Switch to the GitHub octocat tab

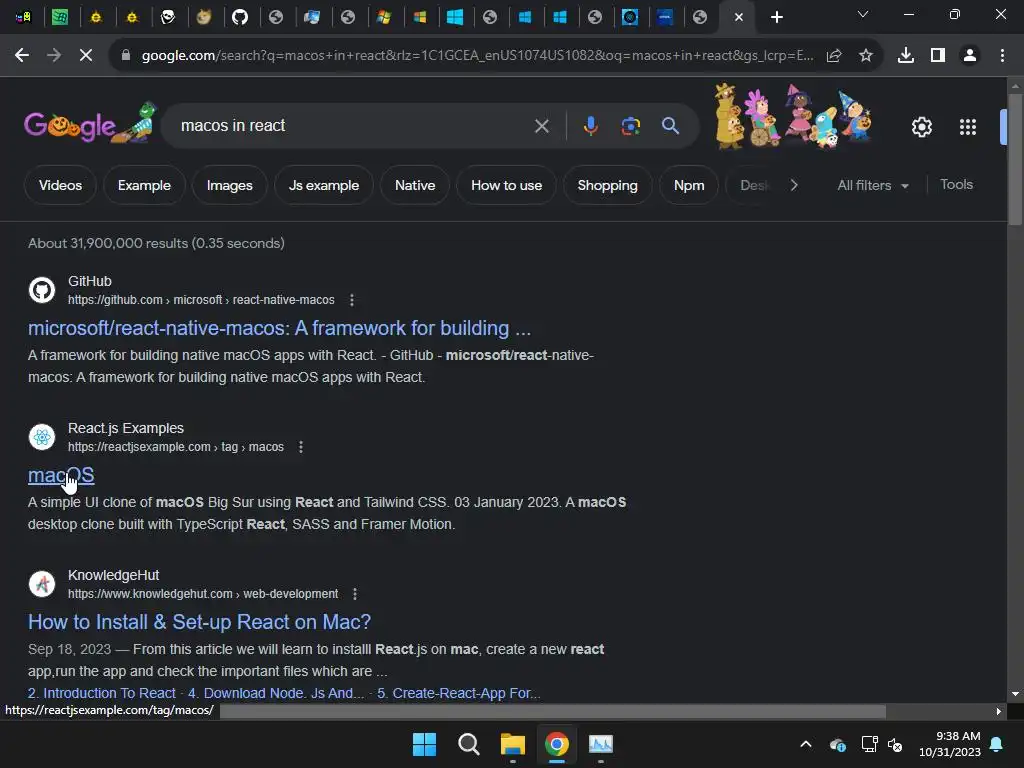point(240,17)
